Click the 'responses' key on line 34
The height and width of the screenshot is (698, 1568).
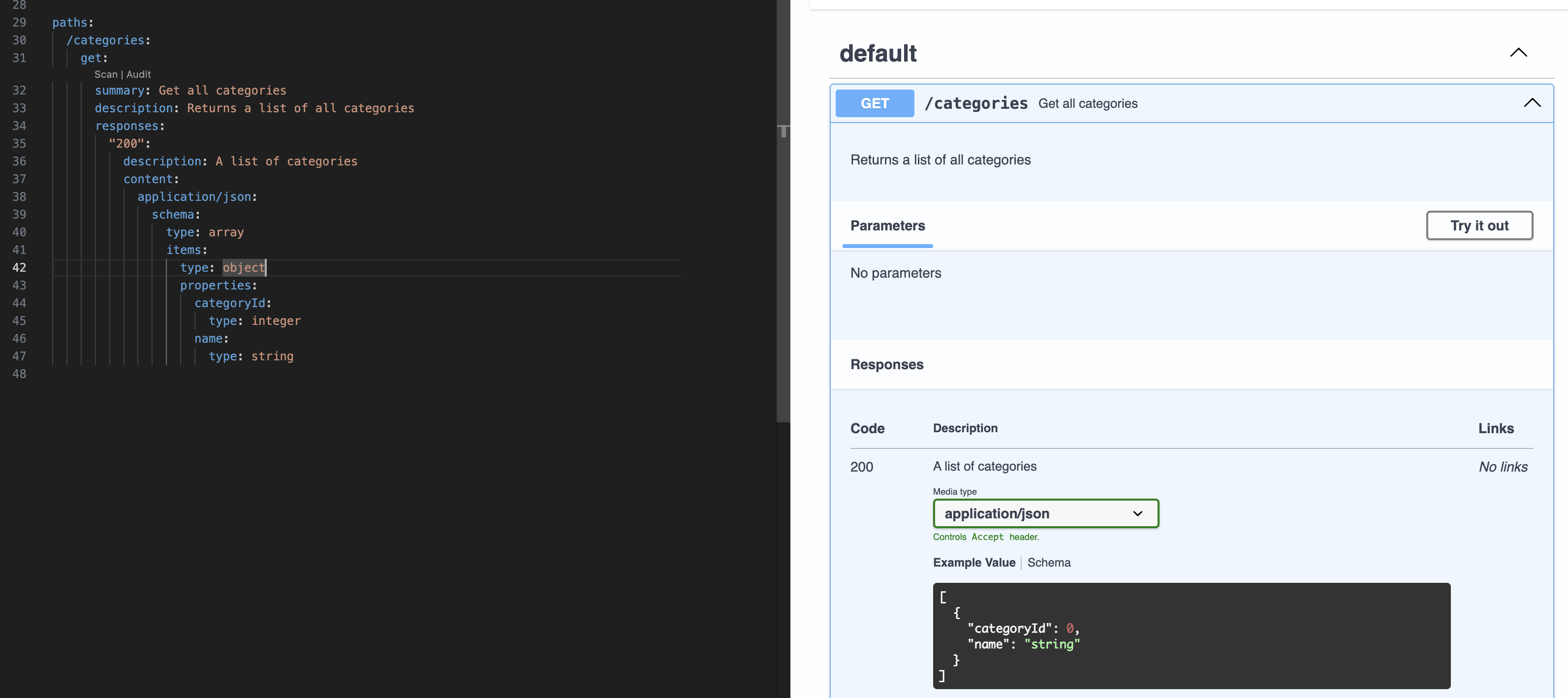126,126
